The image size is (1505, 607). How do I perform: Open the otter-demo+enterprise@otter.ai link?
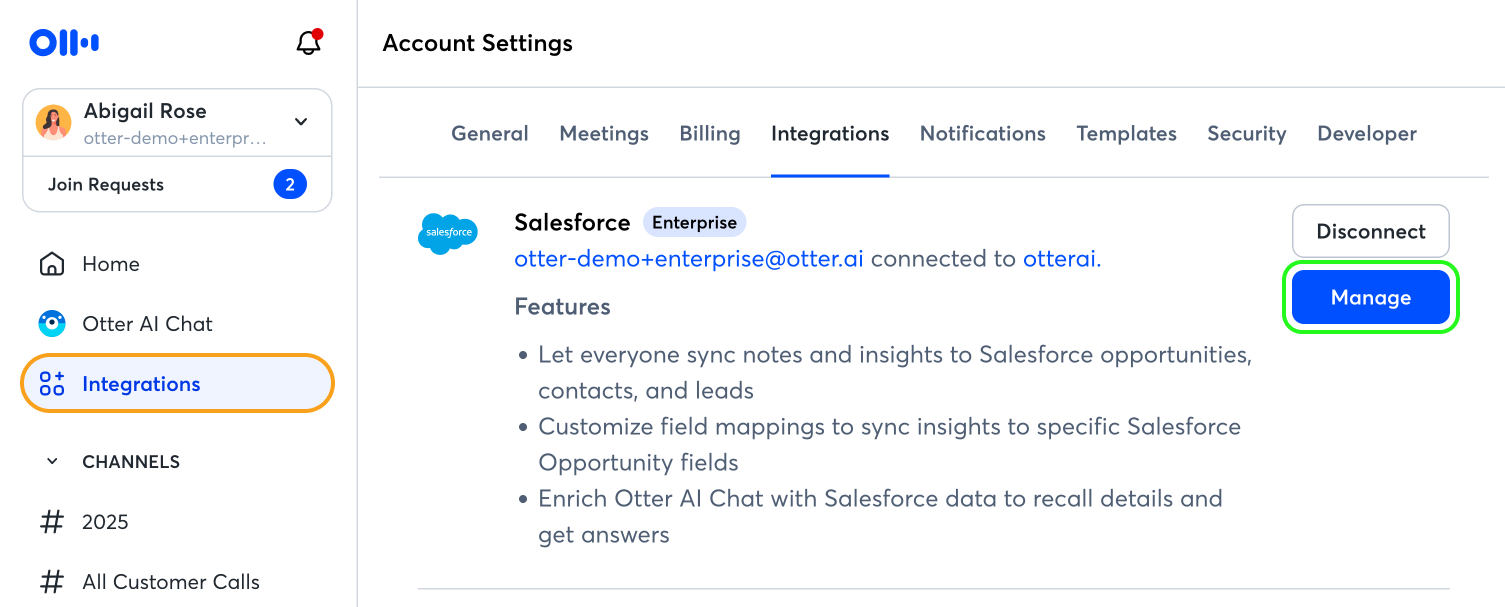(x=689, y=259)
